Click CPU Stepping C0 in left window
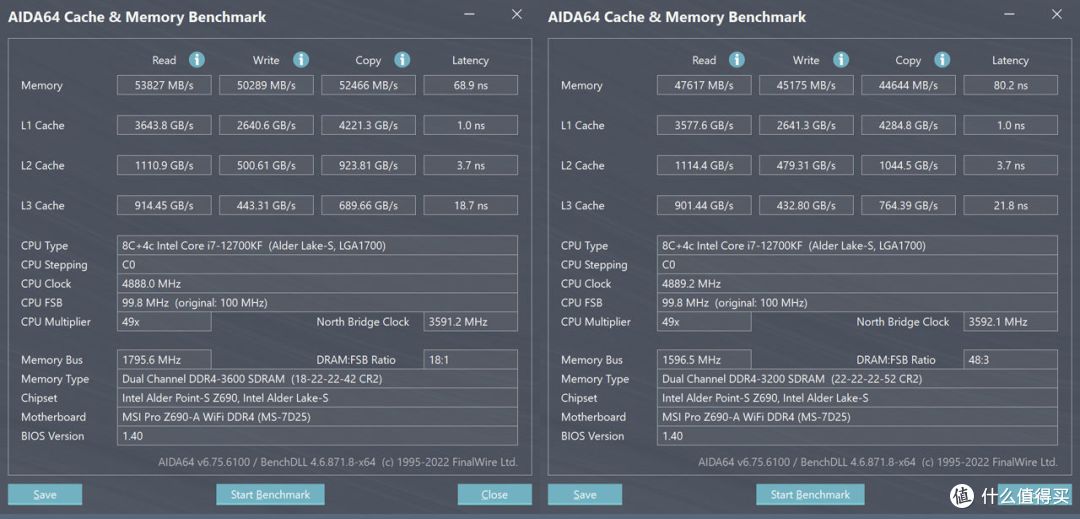The height and width of the screenshot is (519, 1080). click(318, 264)
